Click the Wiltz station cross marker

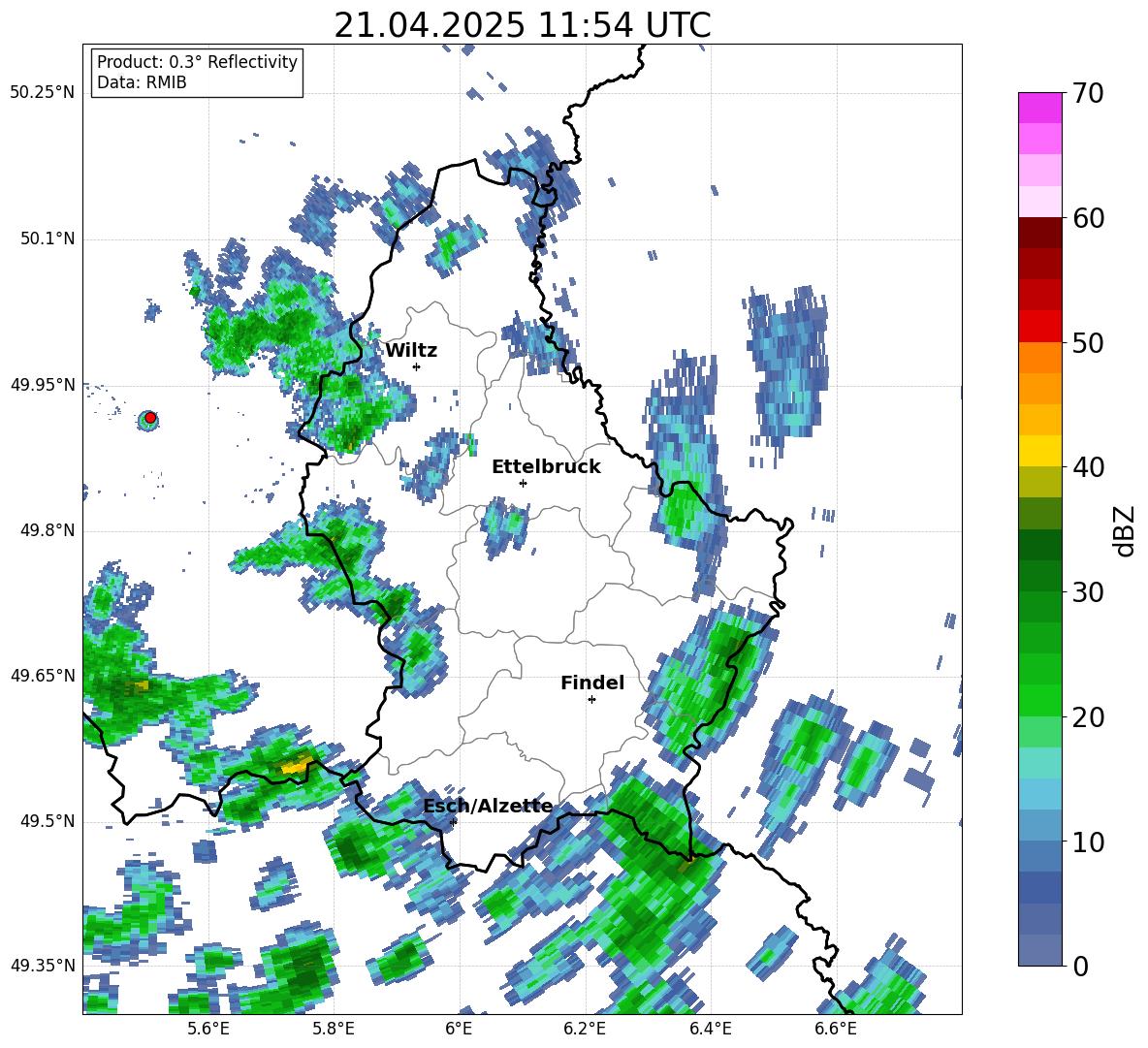417,366
